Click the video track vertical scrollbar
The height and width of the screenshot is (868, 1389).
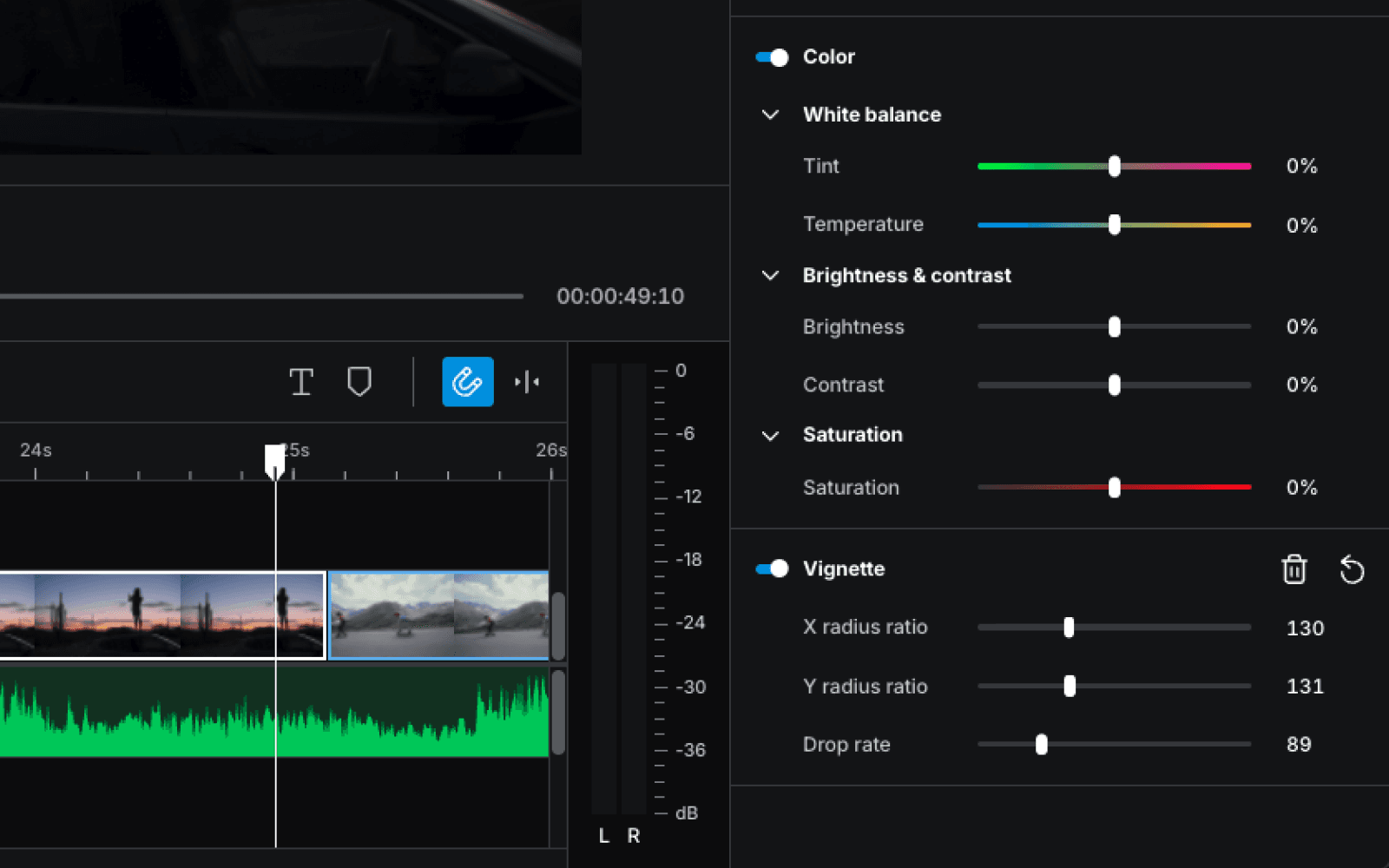coord(558,626)
